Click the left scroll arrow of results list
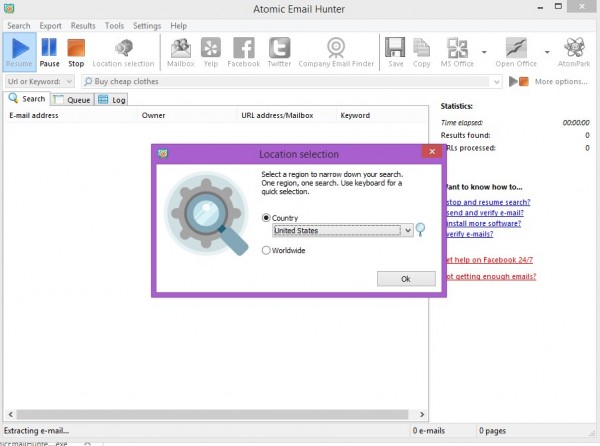The height and width of the screenshot is (446, 600). [x=11, y=415]
